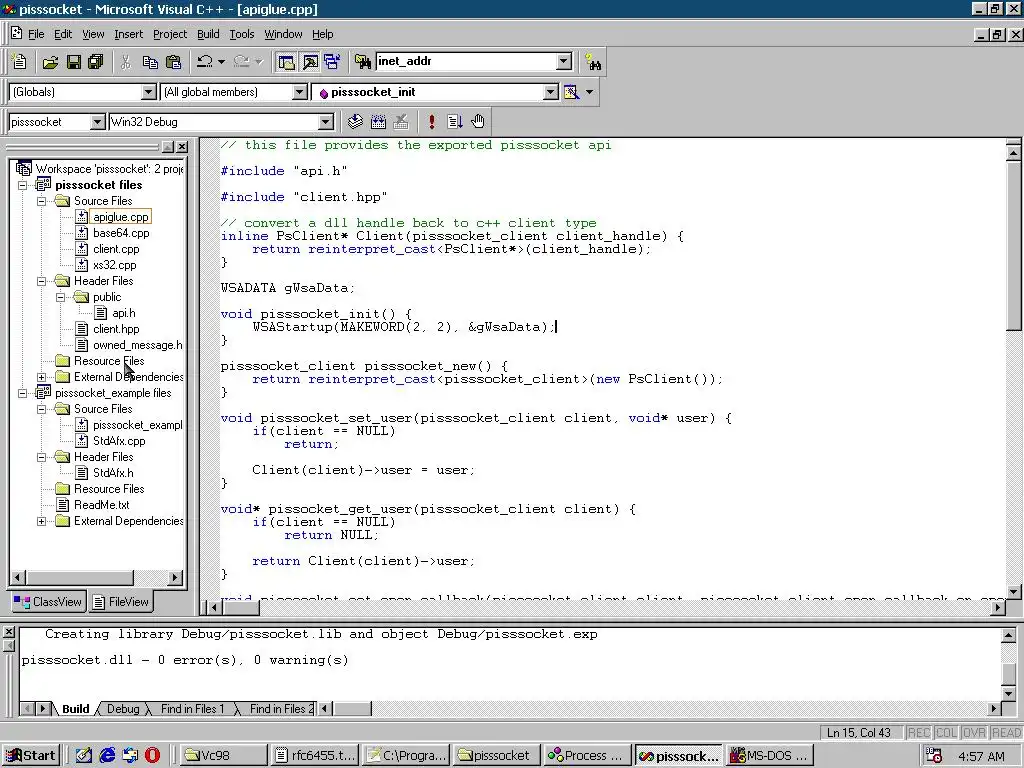Click the Save All toolbar icon

coord(95,62)
